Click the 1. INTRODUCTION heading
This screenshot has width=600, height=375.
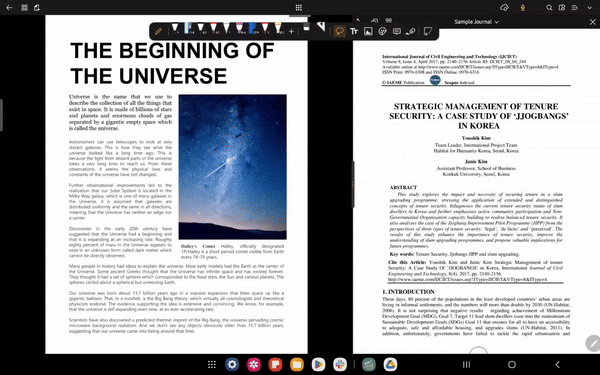[x=408, y=292]
